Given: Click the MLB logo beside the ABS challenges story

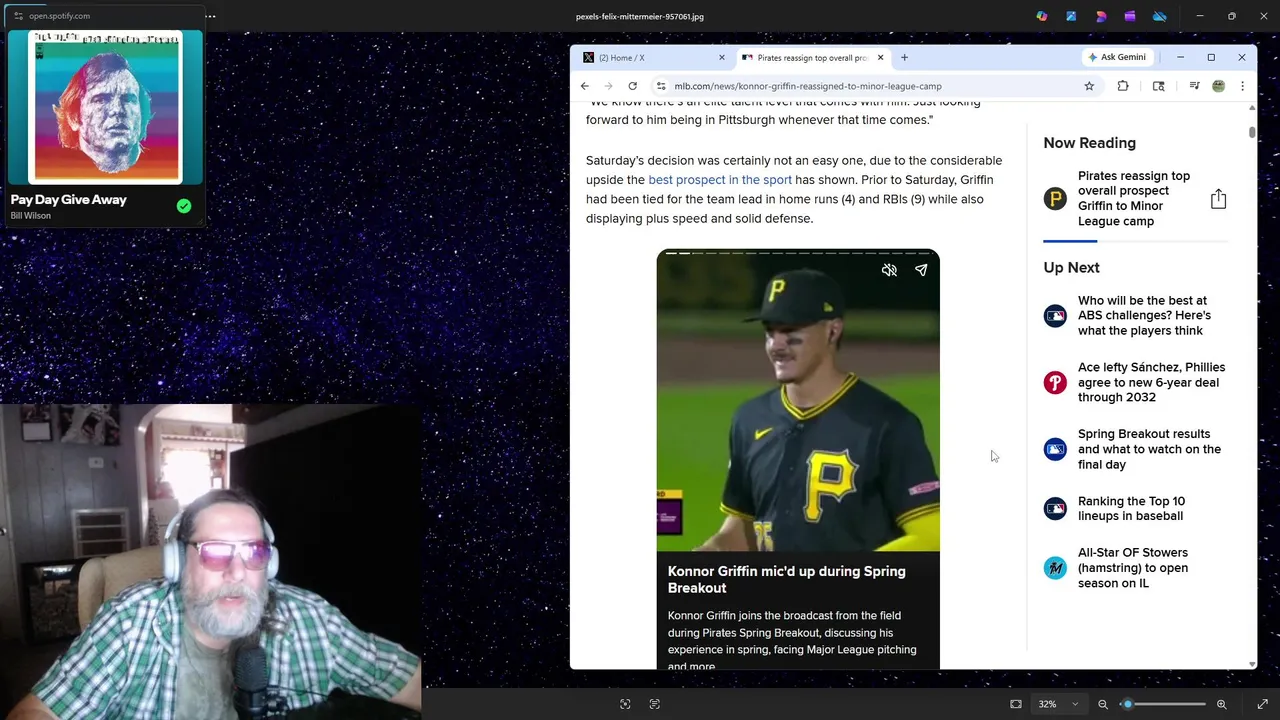Looking at the screenshot, I should click(1055, 316).
